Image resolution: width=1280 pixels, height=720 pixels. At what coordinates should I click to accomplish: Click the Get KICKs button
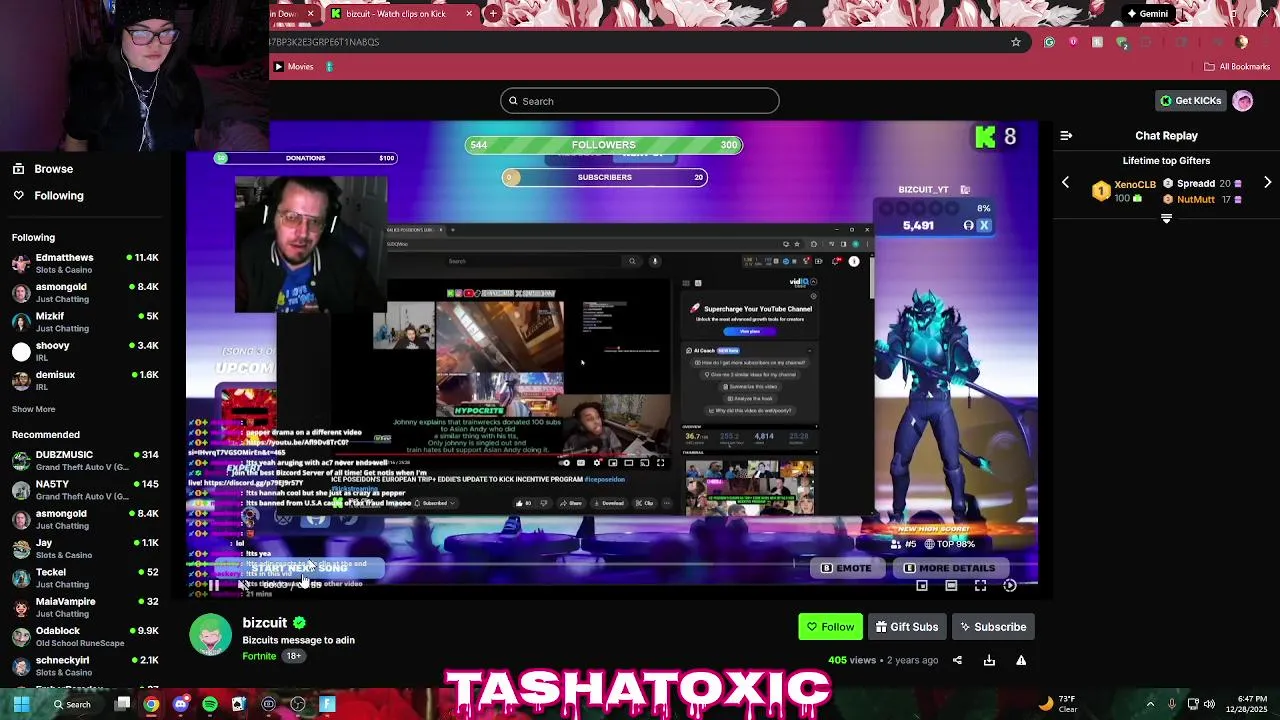(1190, 101)
